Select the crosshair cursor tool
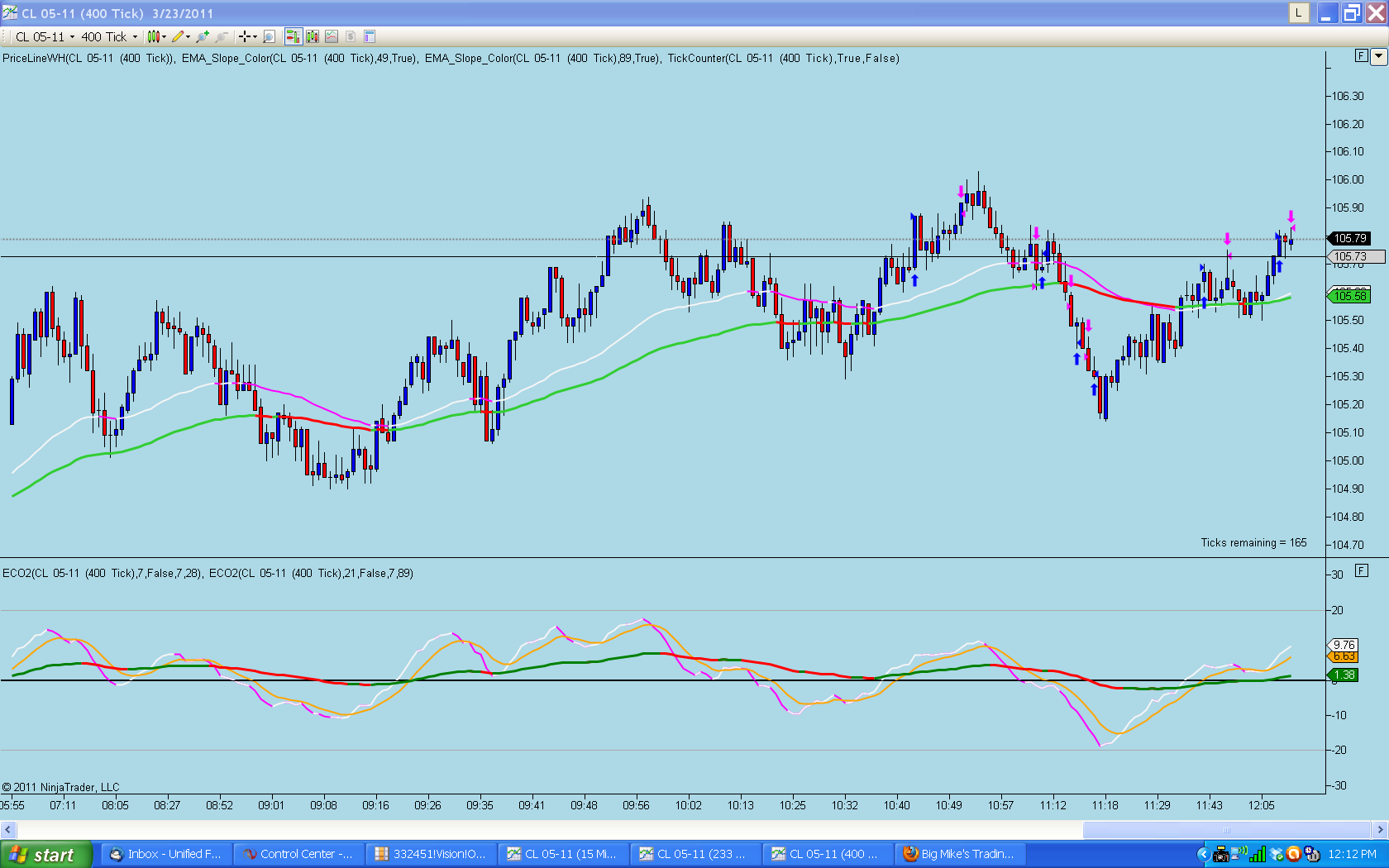 click(245, 36)
